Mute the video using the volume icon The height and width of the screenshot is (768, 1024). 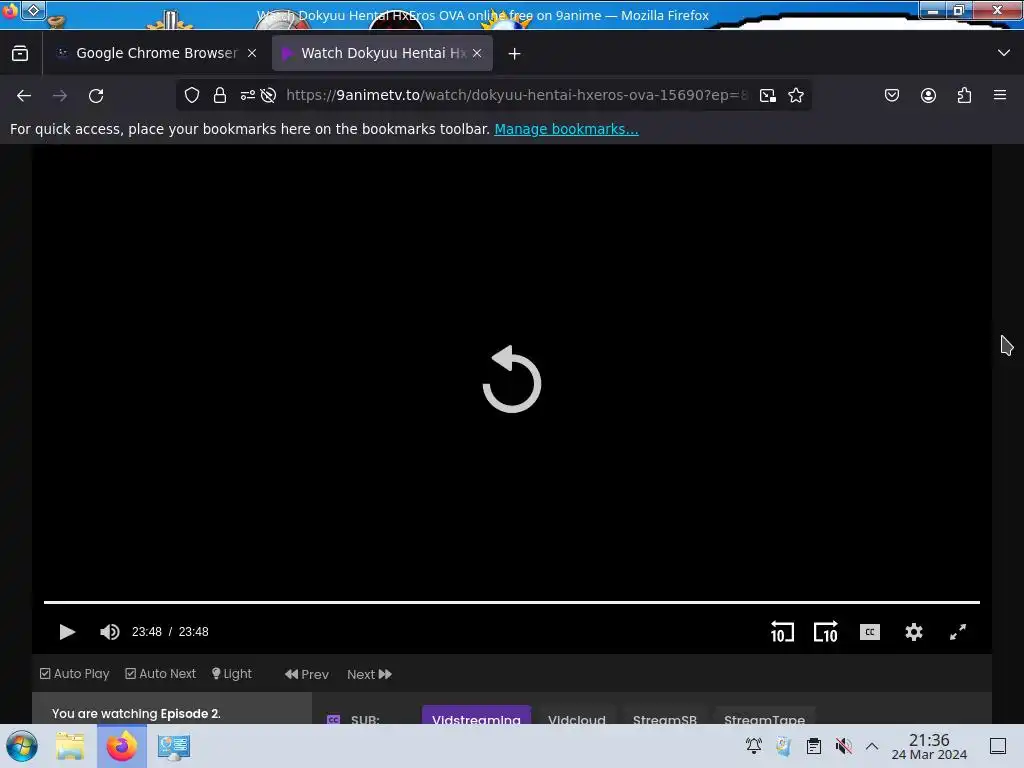pyautogui.click(x=109, y=632)
